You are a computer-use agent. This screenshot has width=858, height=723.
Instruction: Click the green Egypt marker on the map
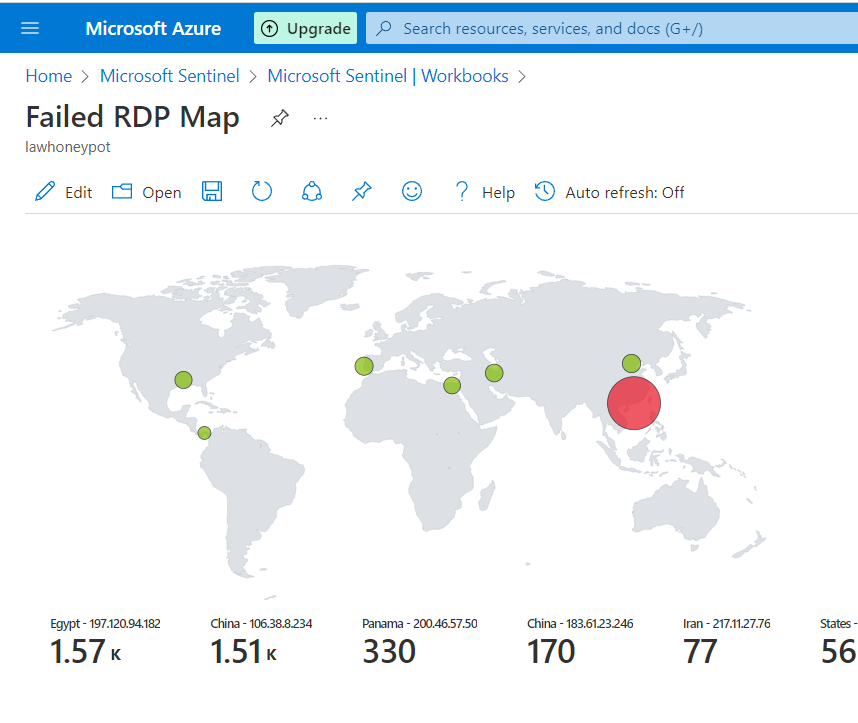point(452,385)
